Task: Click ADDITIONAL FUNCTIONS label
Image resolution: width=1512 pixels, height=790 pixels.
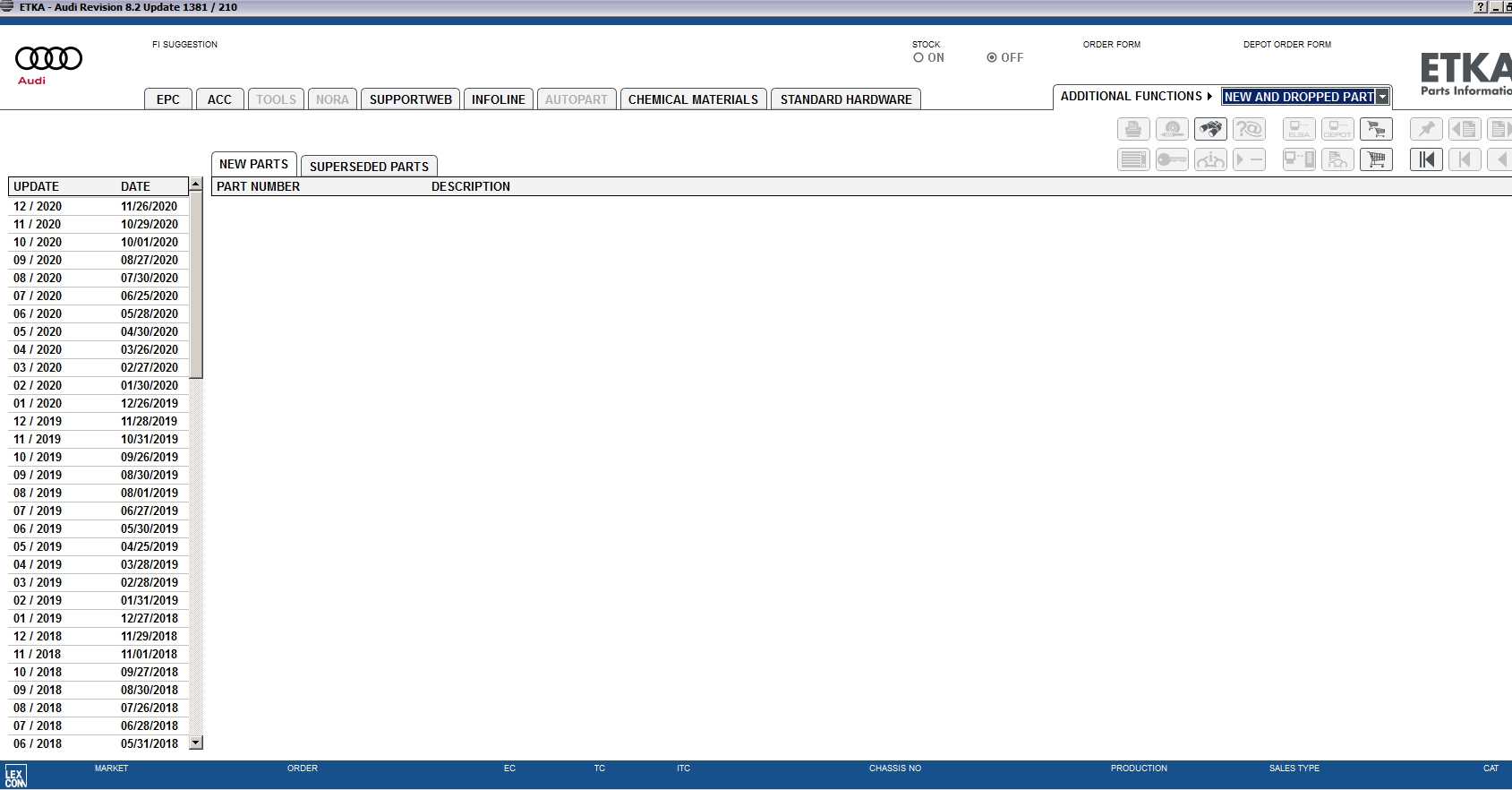Action: click(1132, 96)
